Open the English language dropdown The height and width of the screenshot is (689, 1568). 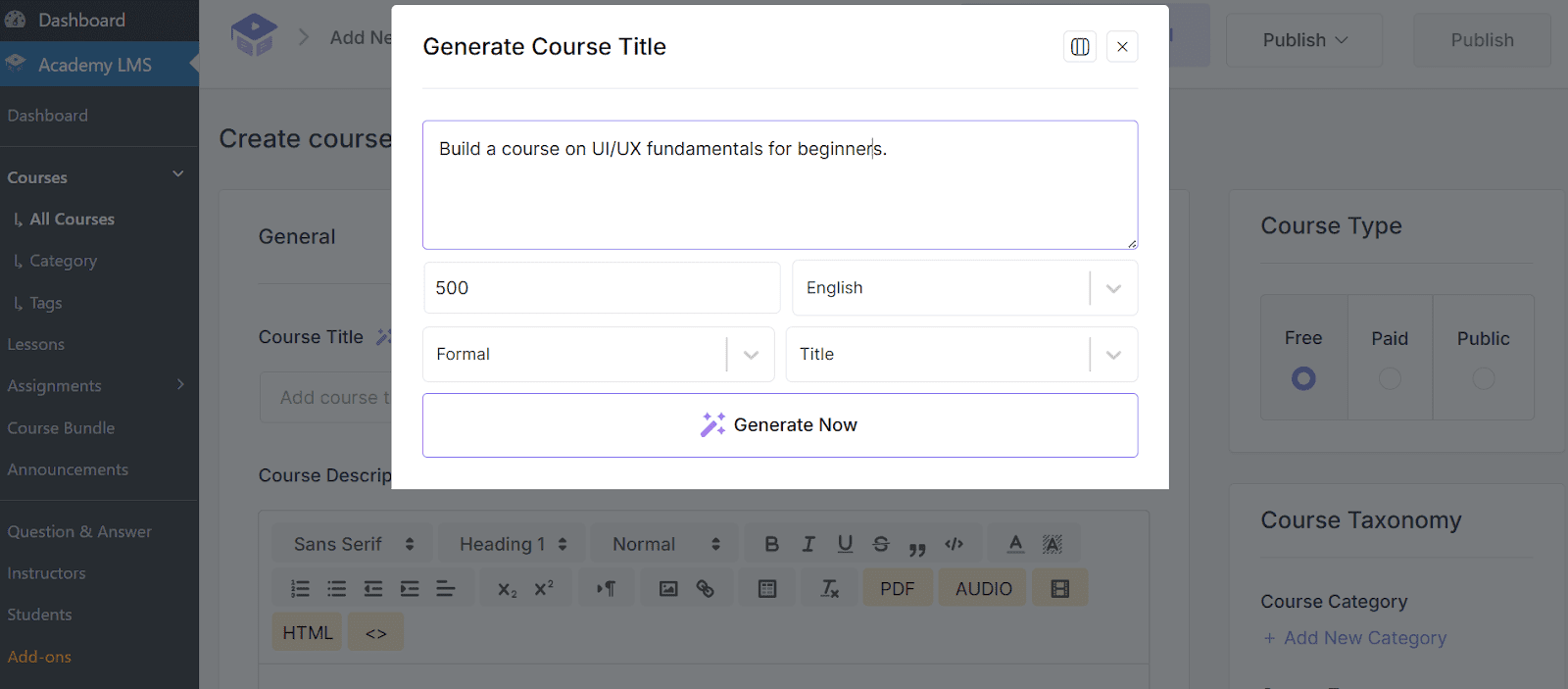[965, 288]
